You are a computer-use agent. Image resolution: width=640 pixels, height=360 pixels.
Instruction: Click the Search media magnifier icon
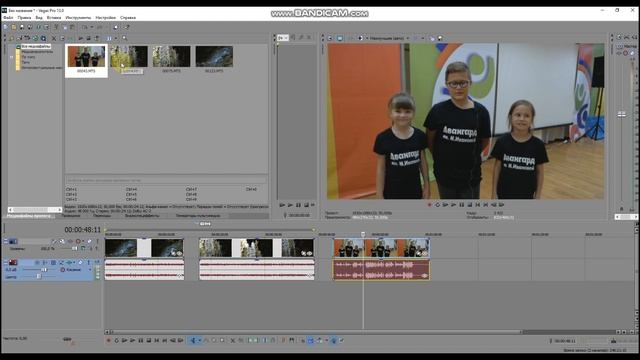(125, 38)
